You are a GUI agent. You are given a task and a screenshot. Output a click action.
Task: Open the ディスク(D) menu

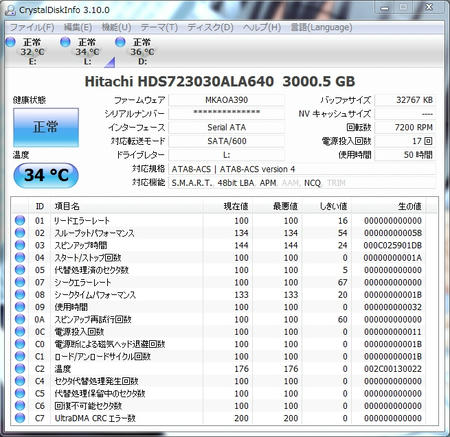pos(210,27)
